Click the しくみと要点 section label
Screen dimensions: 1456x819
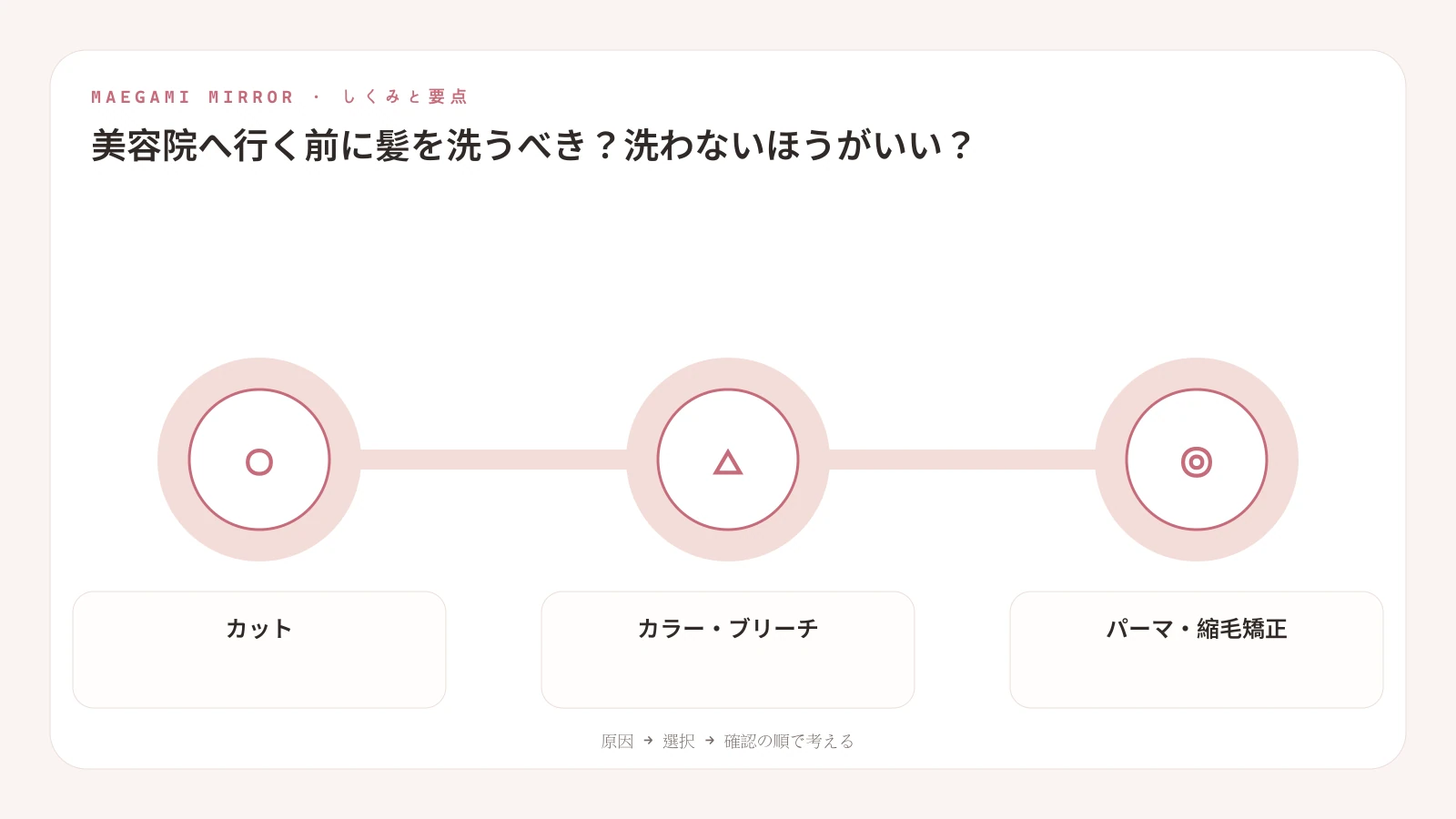coord(405,96)
